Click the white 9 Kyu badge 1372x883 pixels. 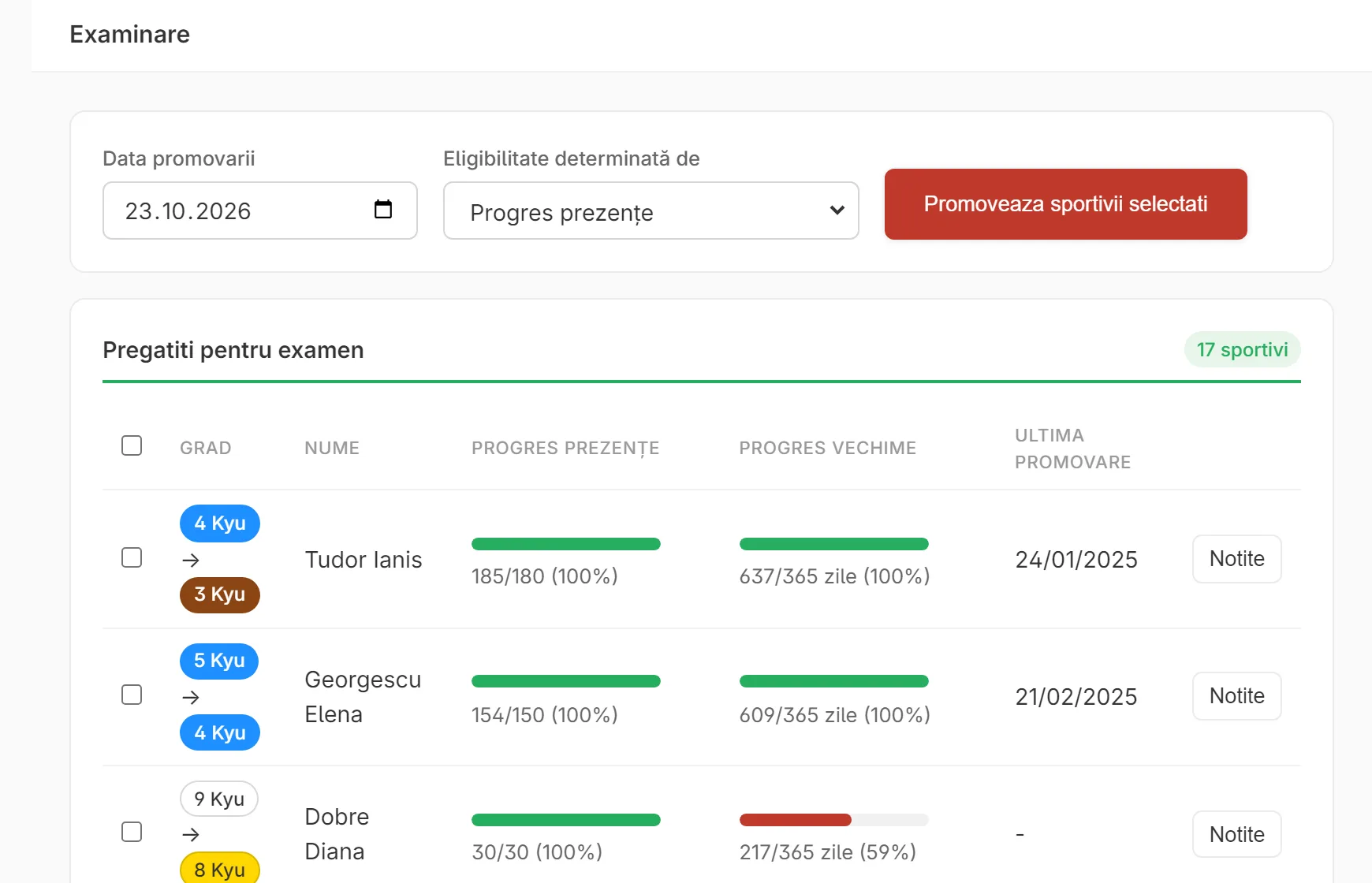point(219,799)
